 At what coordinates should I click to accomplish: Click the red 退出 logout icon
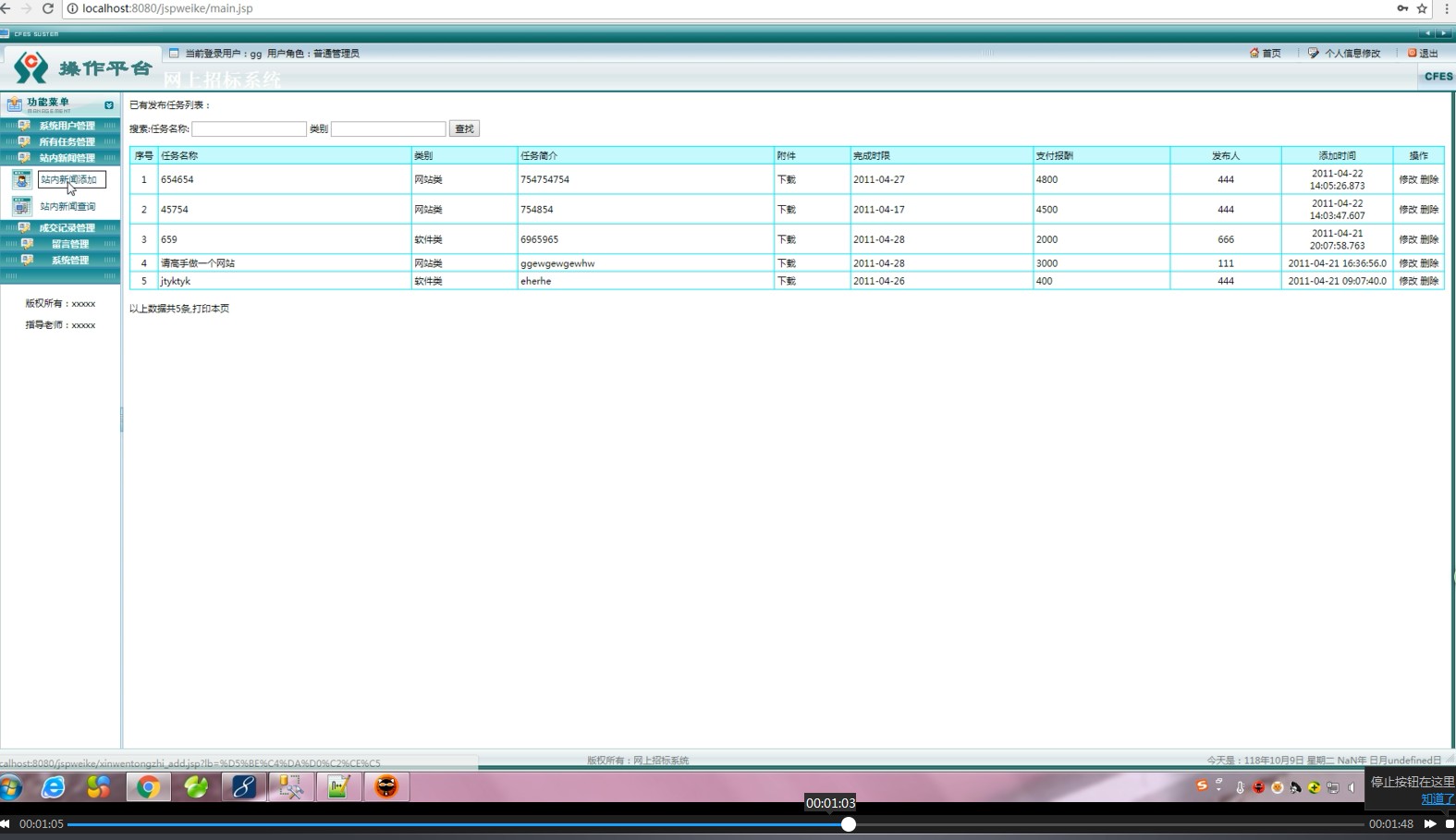[x=1412, y=53]
